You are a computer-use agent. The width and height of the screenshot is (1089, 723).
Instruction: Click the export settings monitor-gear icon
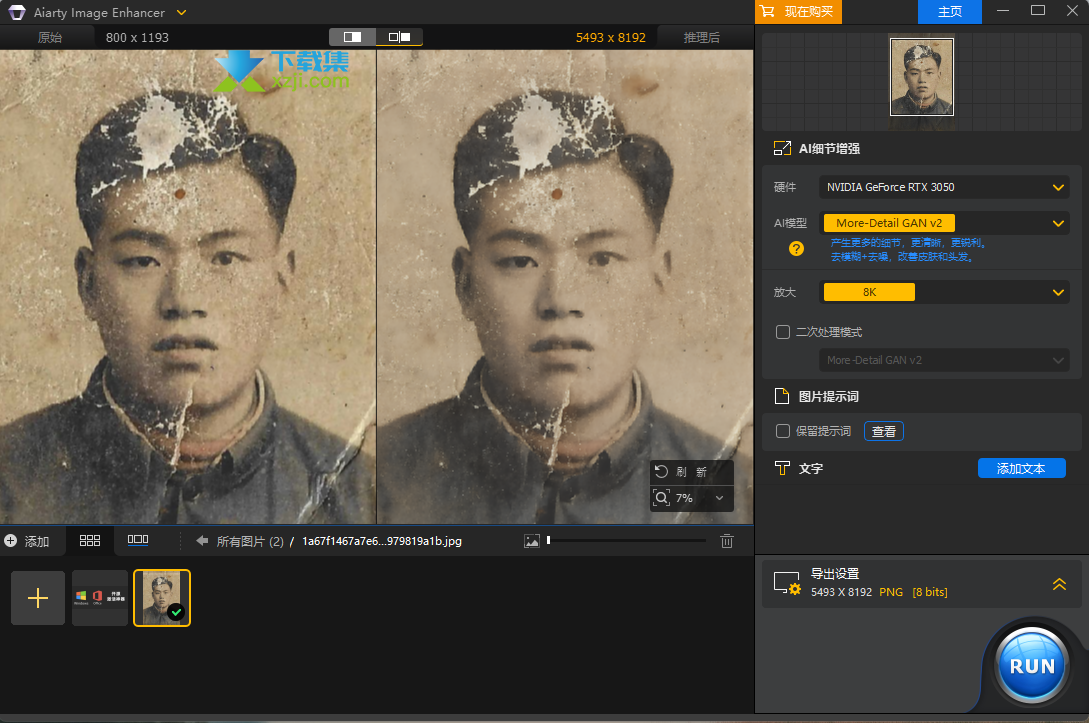tap(787, 583)
